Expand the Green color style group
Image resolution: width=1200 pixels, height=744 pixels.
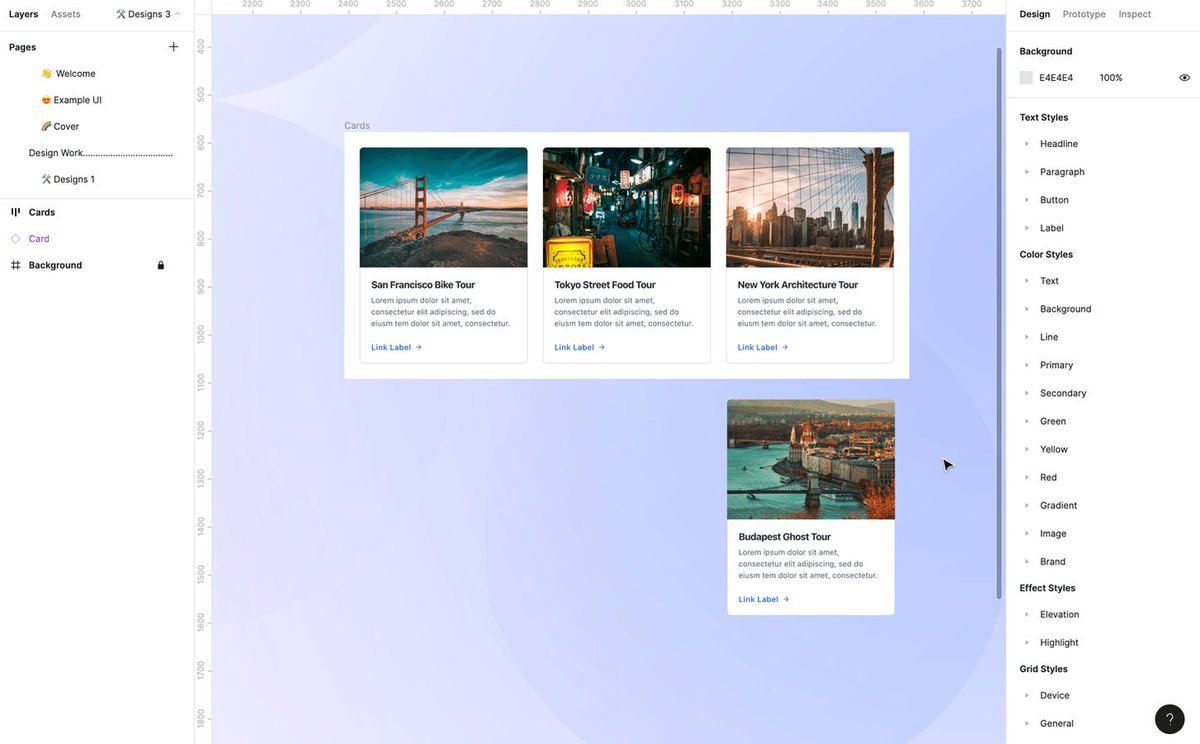click(1027, 421)
